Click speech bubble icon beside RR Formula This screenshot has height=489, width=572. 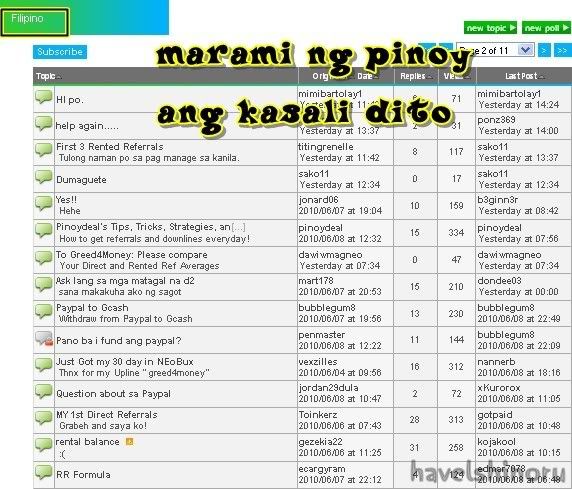(x=44, y=472)
